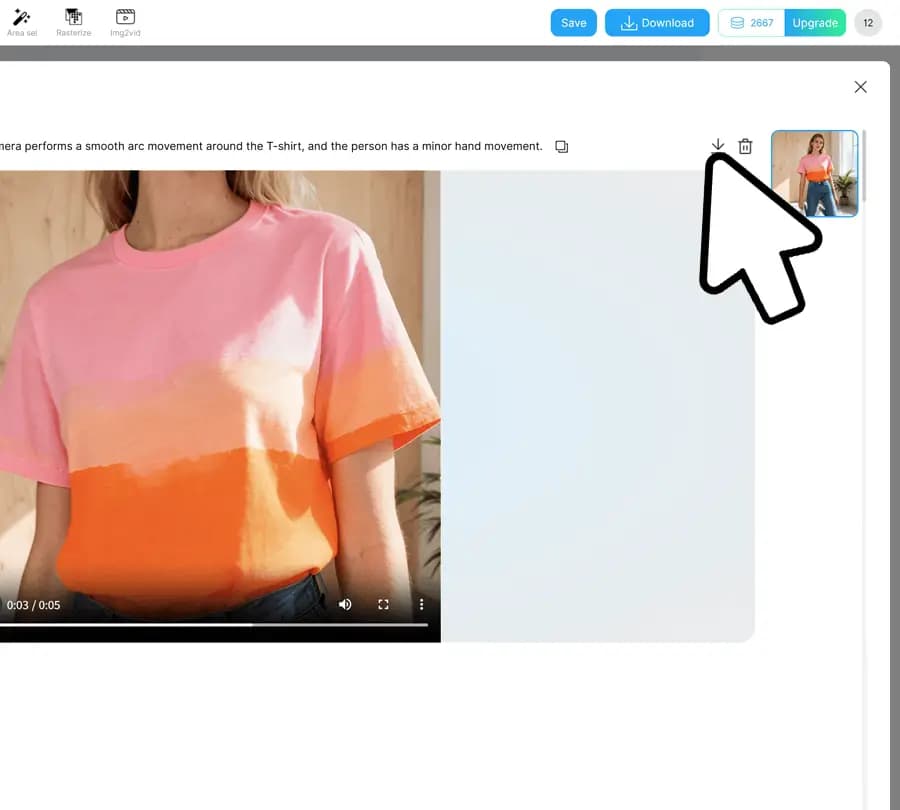Open the 2667 credits balance
The width and height of the screenshot is (900, 810).
click(x=752, y=23)
